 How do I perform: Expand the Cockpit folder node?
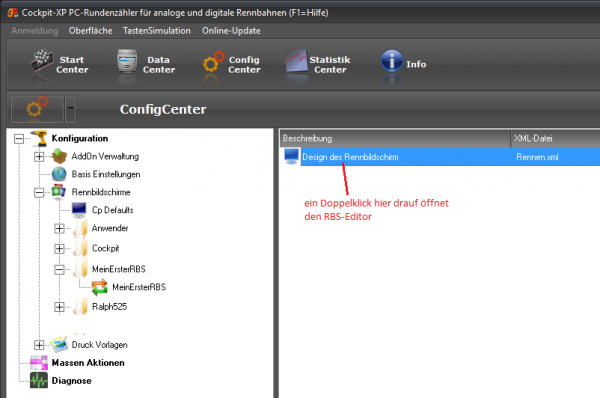[59, 249]
